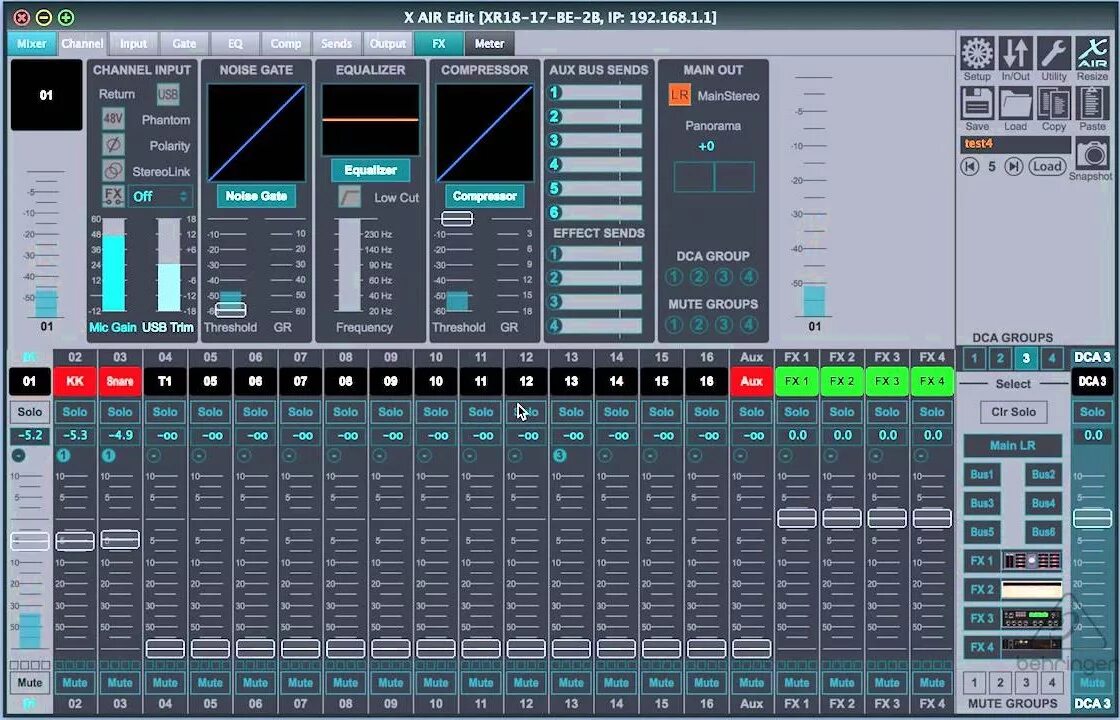1120x720 pixels.
Task: Switch to the Comp tab
Action: pos(286,44)
